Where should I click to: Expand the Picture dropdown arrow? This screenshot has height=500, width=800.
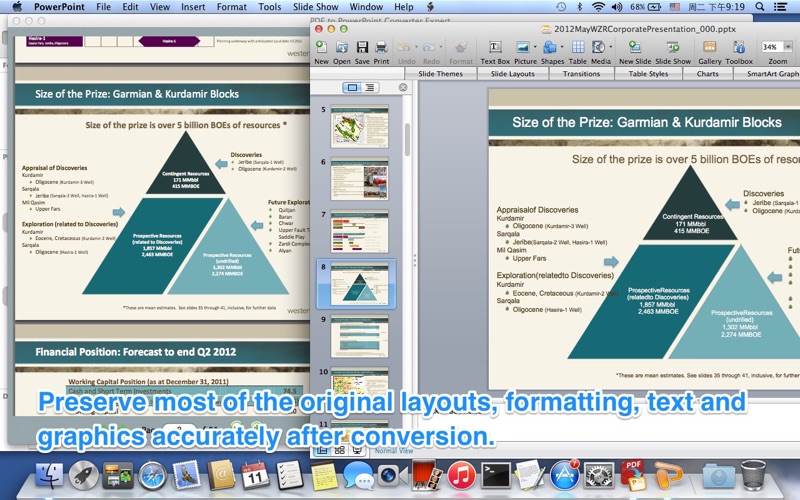(x=535, y=47)
